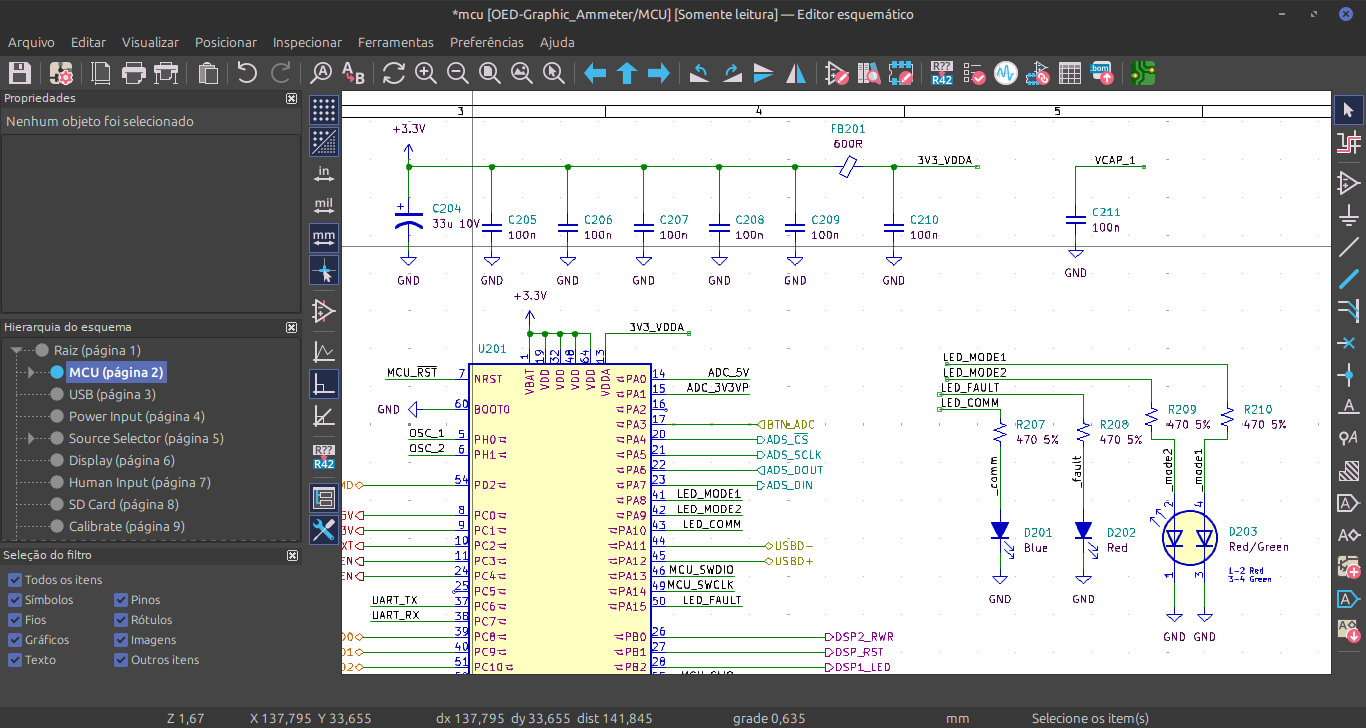Click the Save icon in the toolbar

[x=20, y=73]
